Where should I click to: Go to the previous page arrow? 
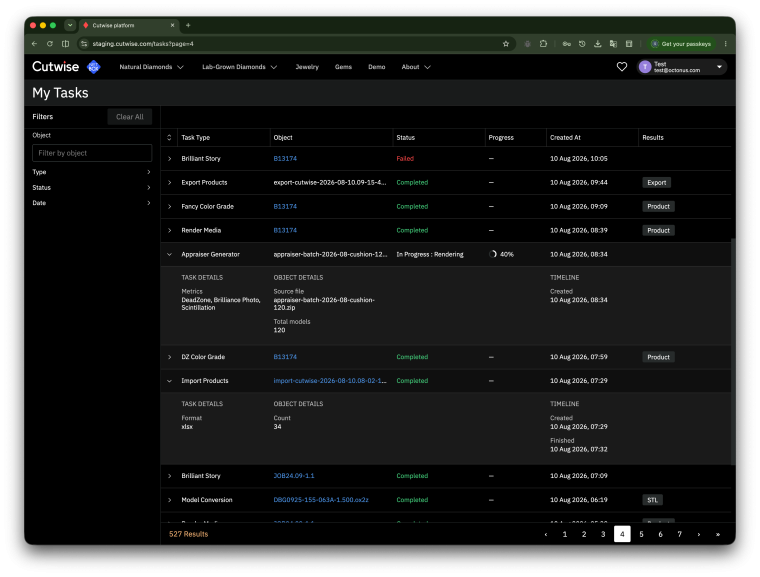[546, 534]
